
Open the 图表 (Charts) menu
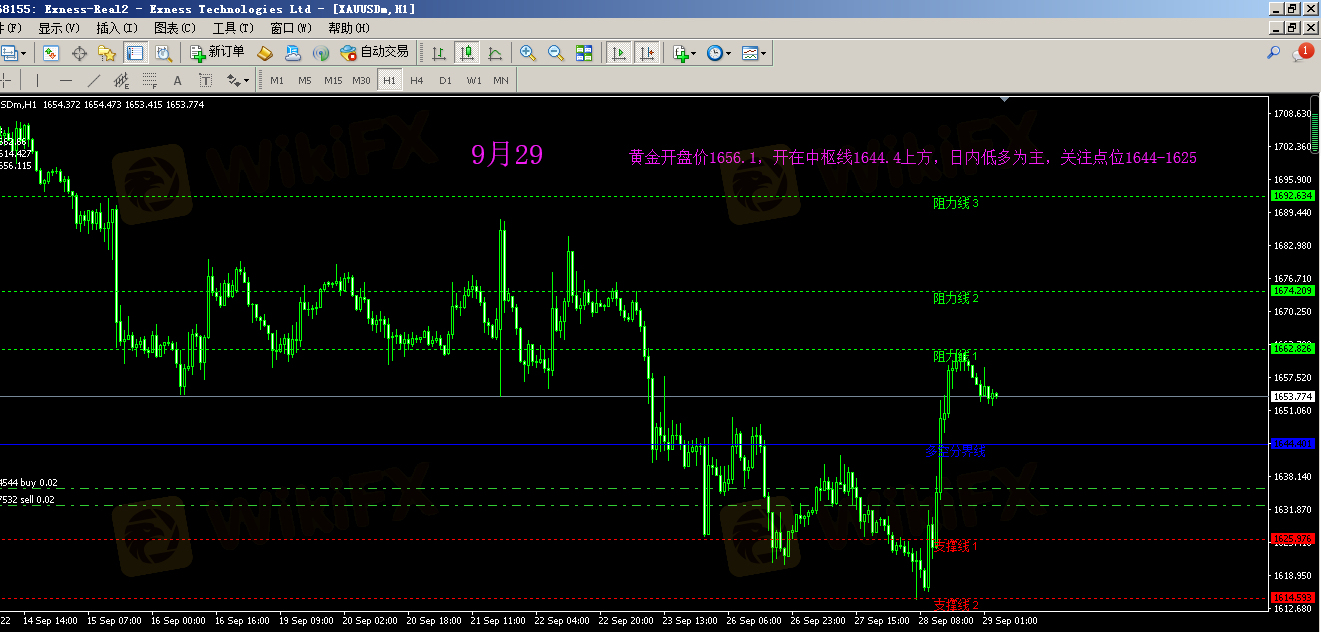(x=174, y=28)
